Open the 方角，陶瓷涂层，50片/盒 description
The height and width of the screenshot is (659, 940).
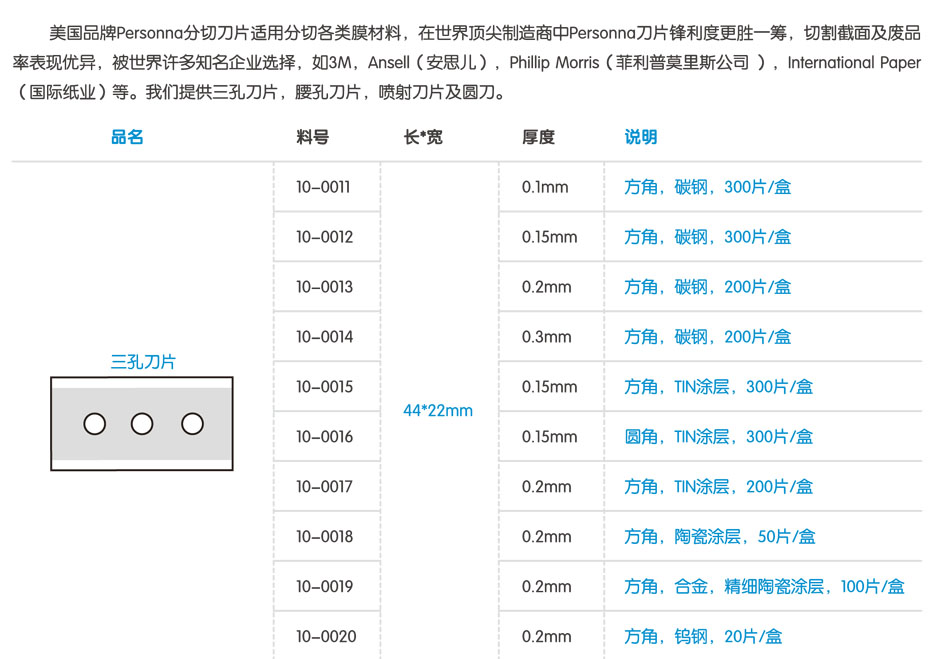point(719,537)
